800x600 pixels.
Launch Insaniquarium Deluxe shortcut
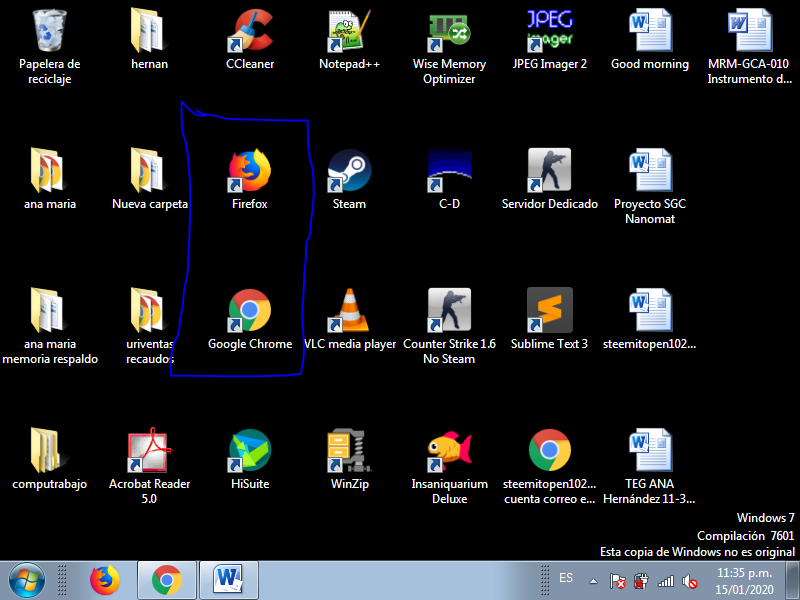pyautogui.click(x=449, y=451)
